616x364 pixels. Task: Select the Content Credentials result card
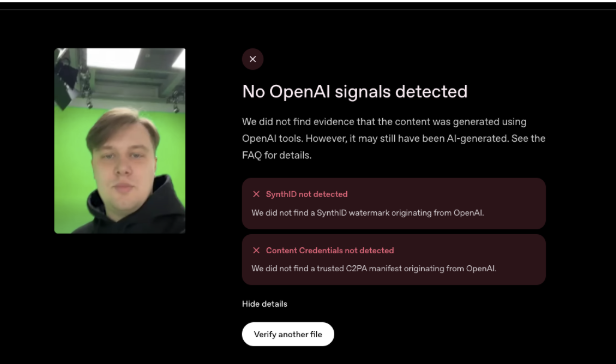click(x=394, y=260)
